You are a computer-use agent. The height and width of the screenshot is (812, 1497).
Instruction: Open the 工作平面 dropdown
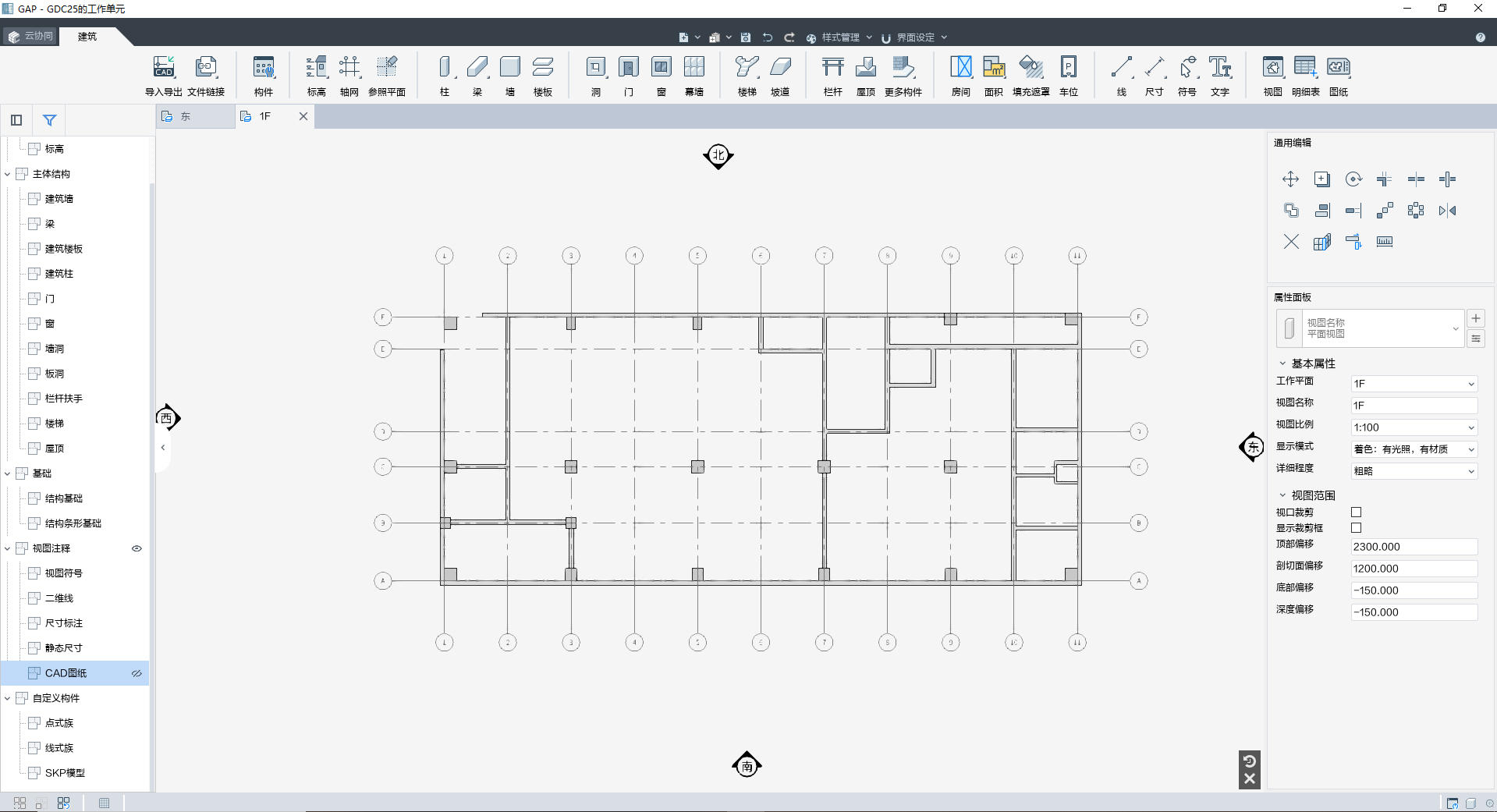point(1414,384)
